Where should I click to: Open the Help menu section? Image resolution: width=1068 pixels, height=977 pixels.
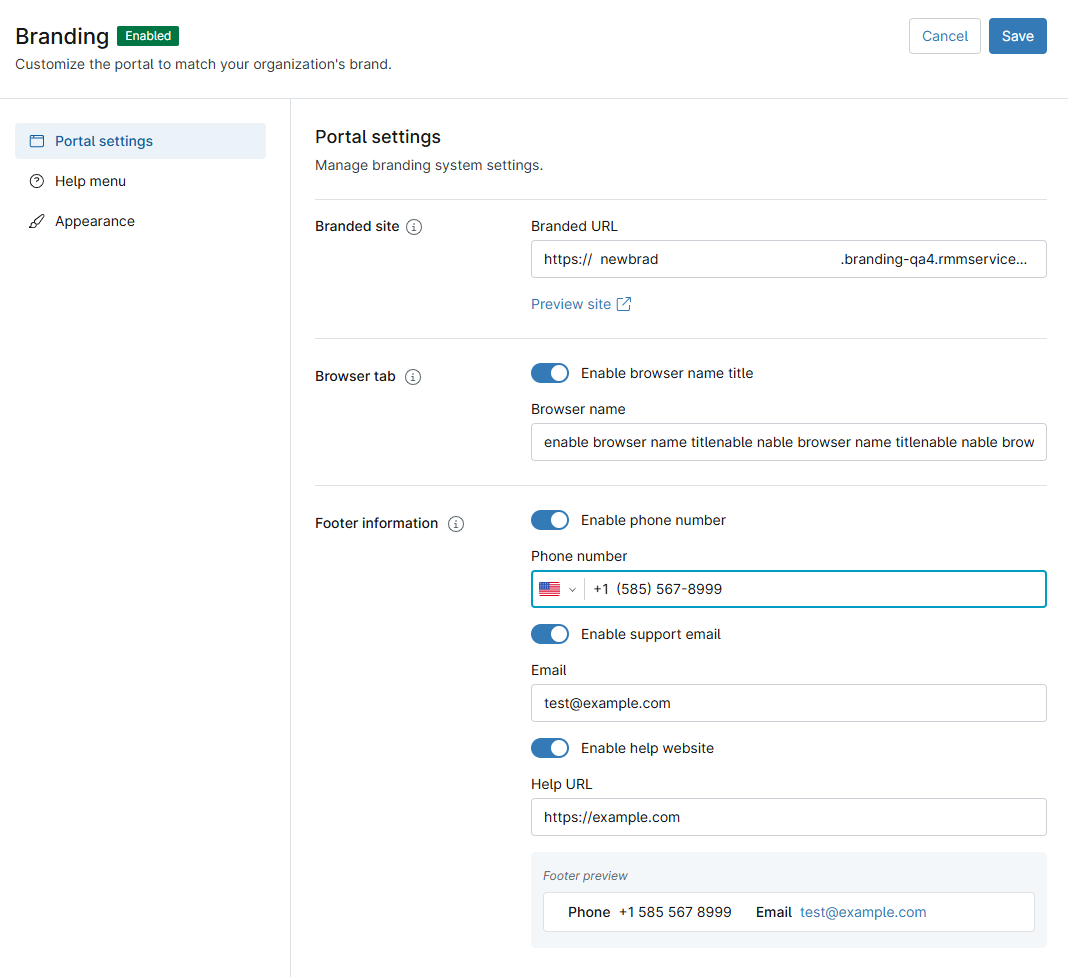tap(90, 181)
